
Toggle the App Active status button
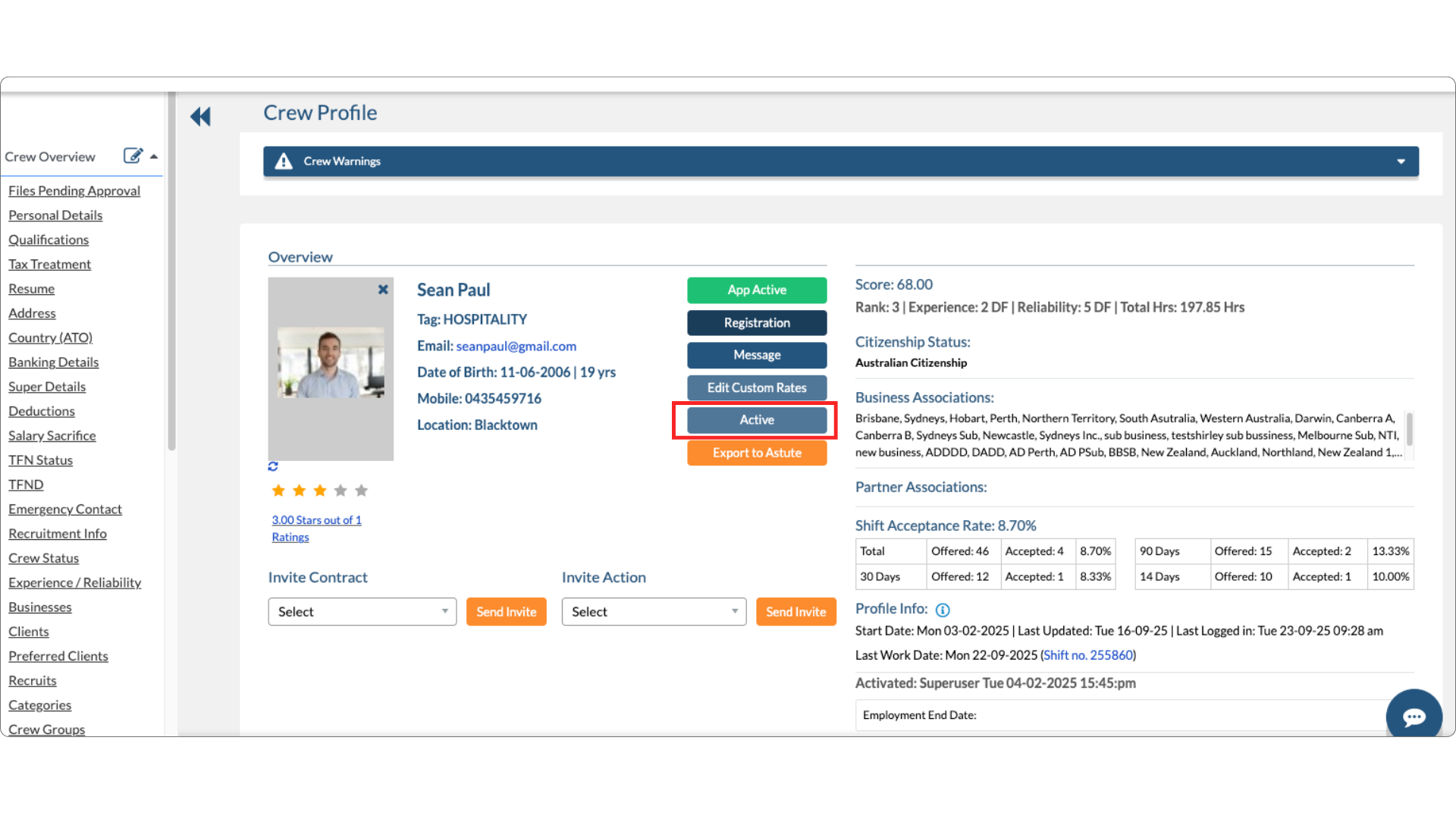point(756,290)
